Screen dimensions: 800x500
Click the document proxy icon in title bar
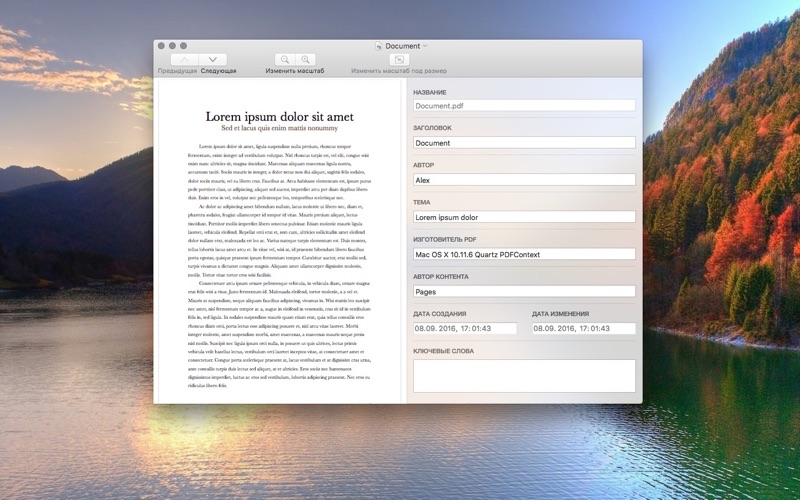click(x=378, y=45)
